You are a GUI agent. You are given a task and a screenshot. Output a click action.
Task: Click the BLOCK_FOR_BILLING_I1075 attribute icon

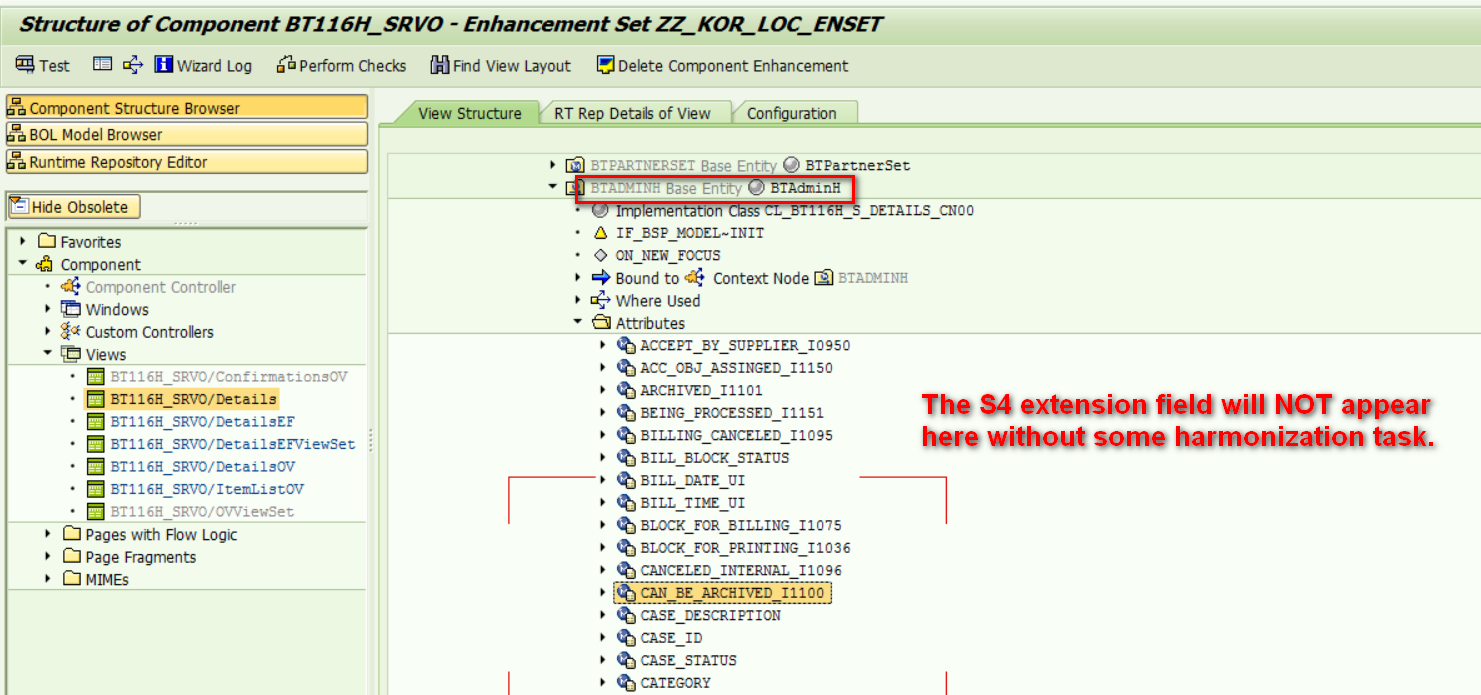coord(626,525)
